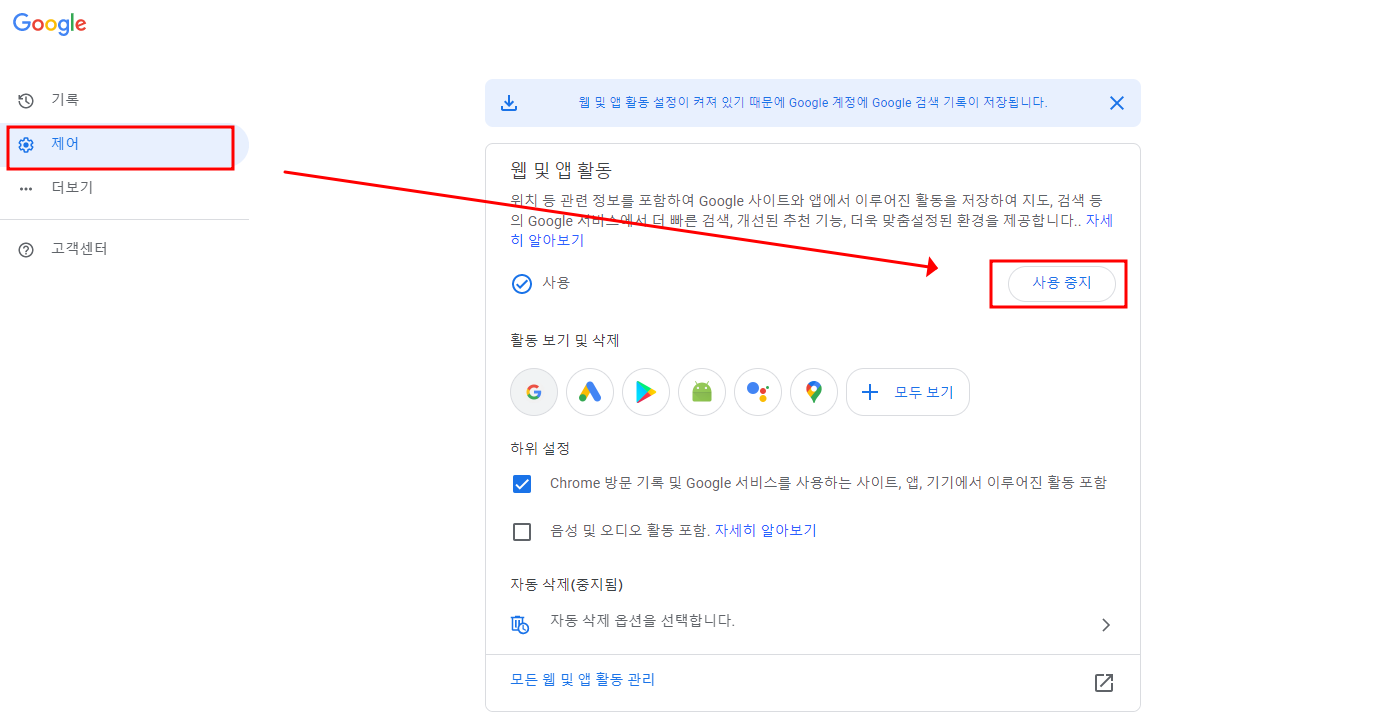This screenshot has width=1375, height=715.
Task: Open the Google Maps activity filter
Action: (x=813, y=391)
